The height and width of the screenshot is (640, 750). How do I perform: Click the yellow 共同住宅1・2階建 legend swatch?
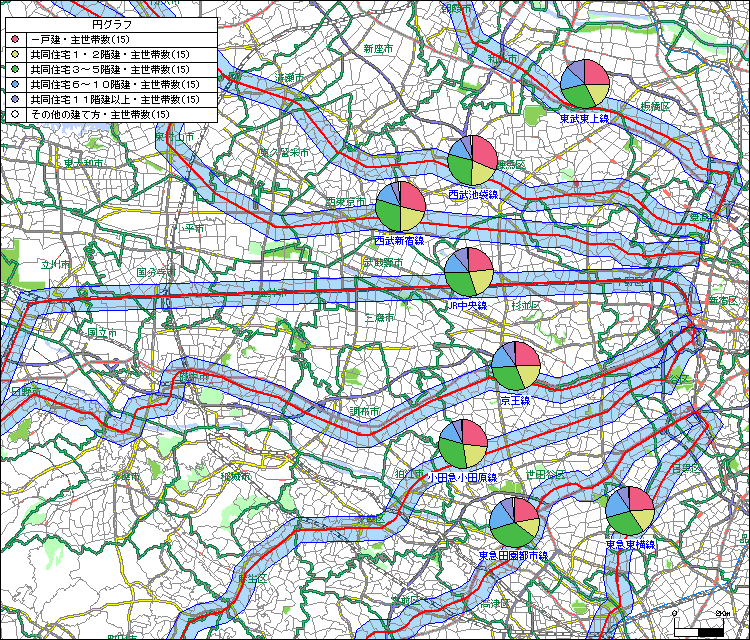[x=14, y=54]
